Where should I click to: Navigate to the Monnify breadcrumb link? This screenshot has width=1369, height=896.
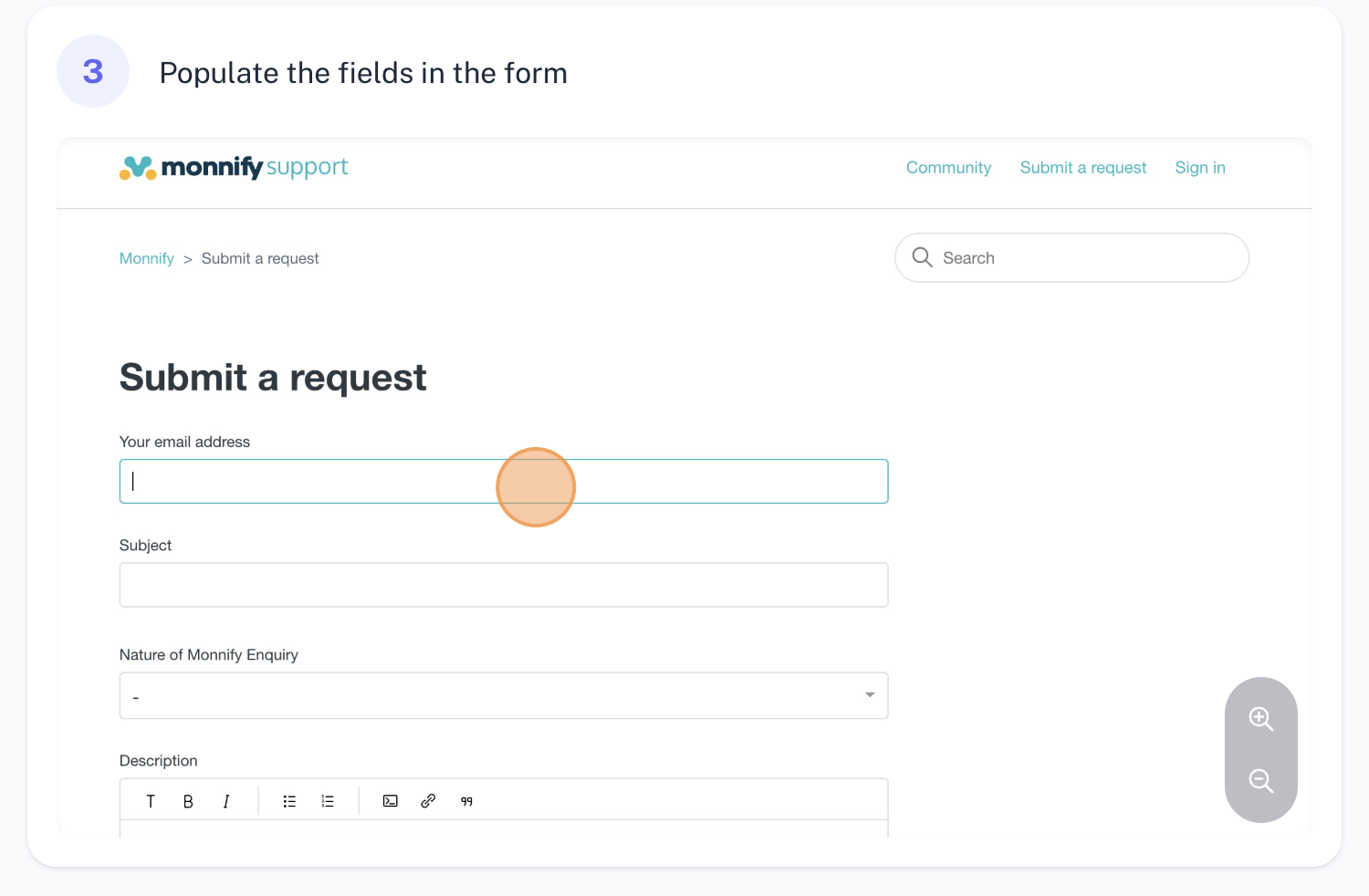[x=146, y=258]
